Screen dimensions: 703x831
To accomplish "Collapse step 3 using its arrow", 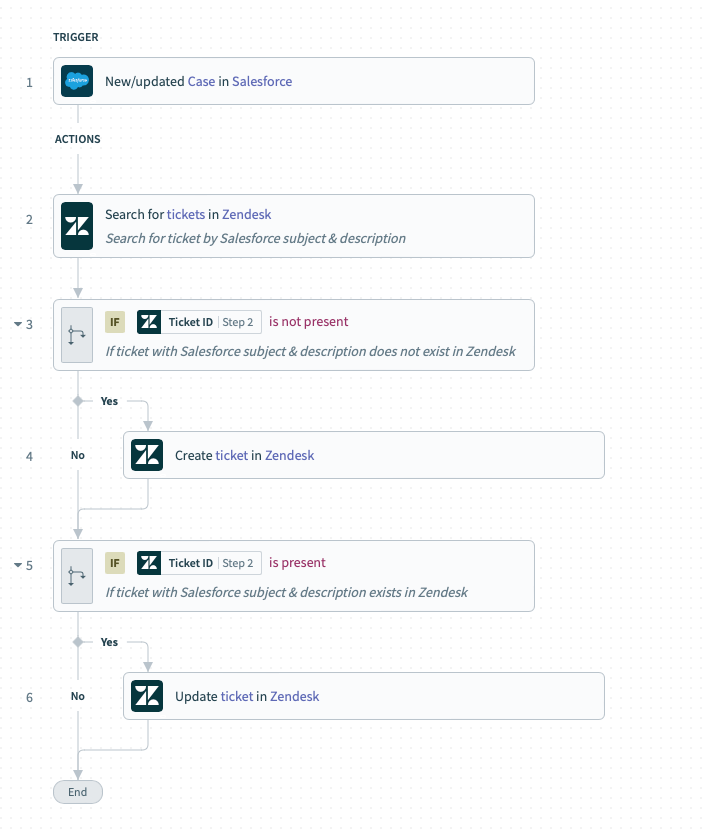I will [18, 324].
